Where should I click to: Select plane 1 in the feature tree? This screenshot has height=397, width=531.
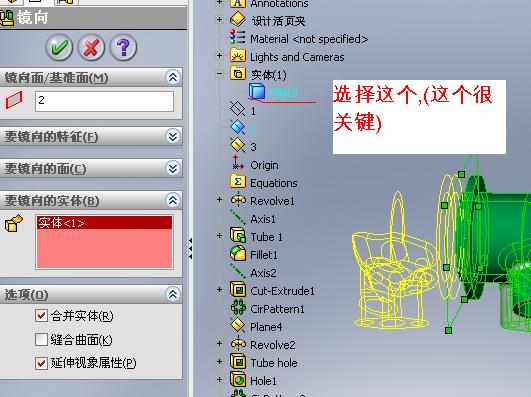tap(253, 111)
